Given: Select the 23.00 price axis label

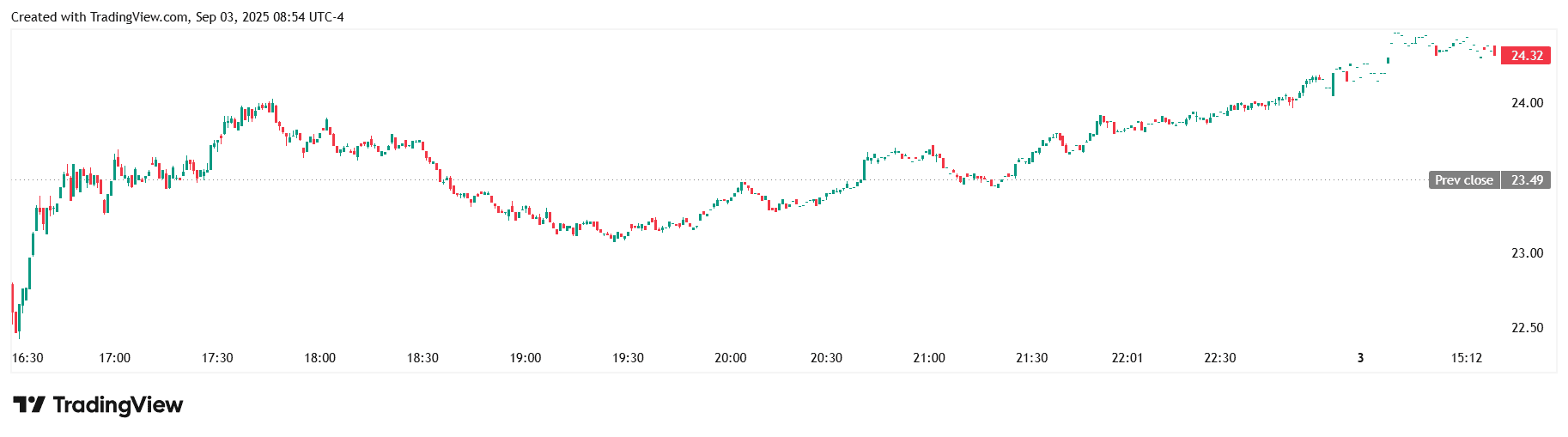Looking at the screenshot, I should click(x=1527, y=253).
